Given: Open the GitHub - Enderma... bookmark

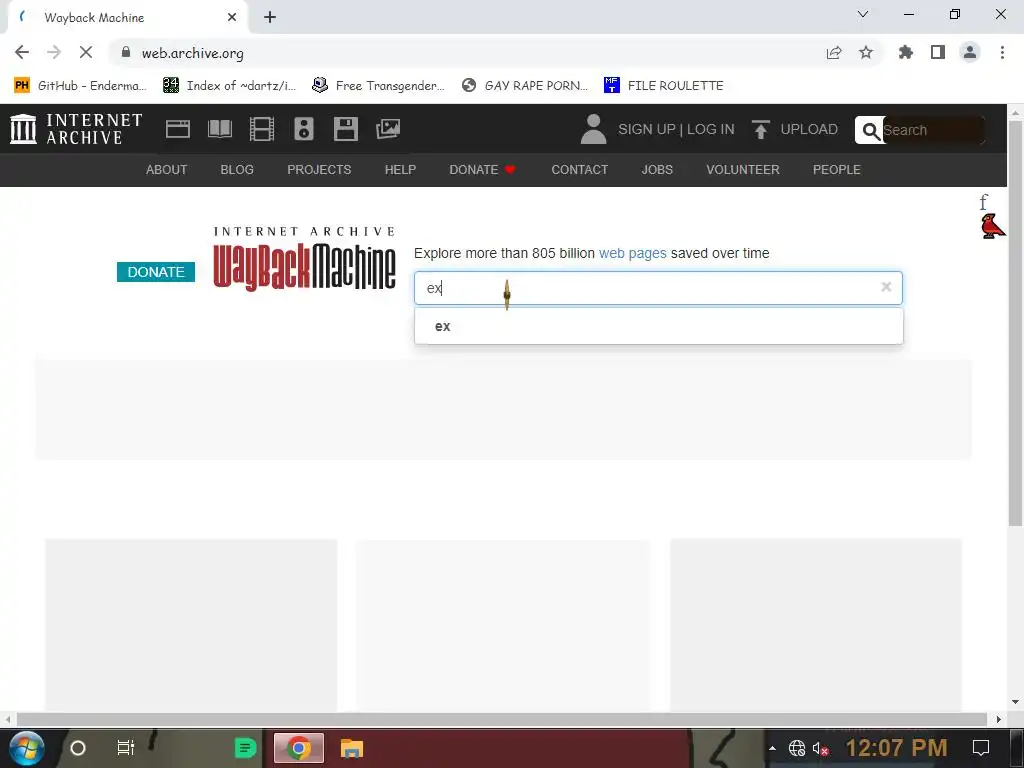Looking at the screenshot, I should click(x=80, y=86).
